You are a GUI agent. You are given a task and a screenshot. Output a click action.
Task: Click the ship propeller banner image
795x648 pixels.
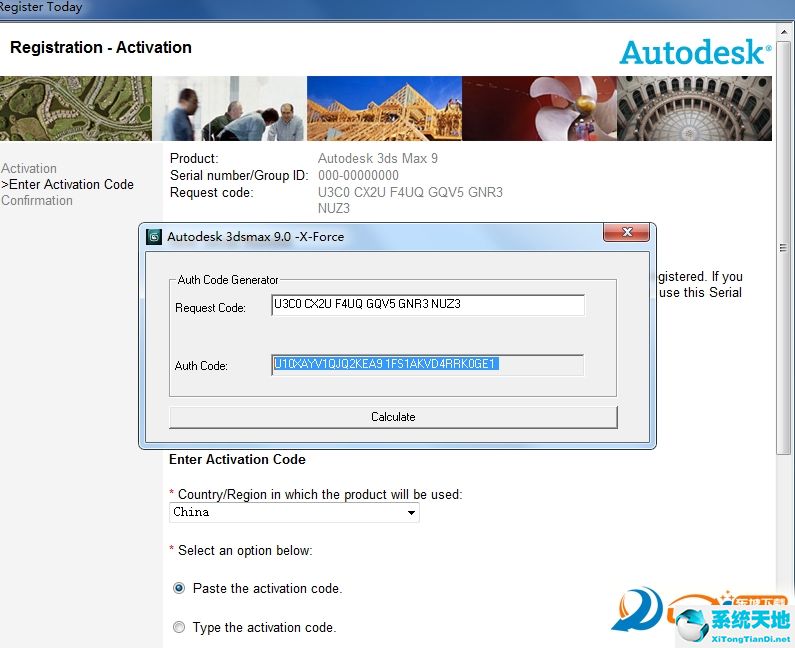click(x=539, y=108)
